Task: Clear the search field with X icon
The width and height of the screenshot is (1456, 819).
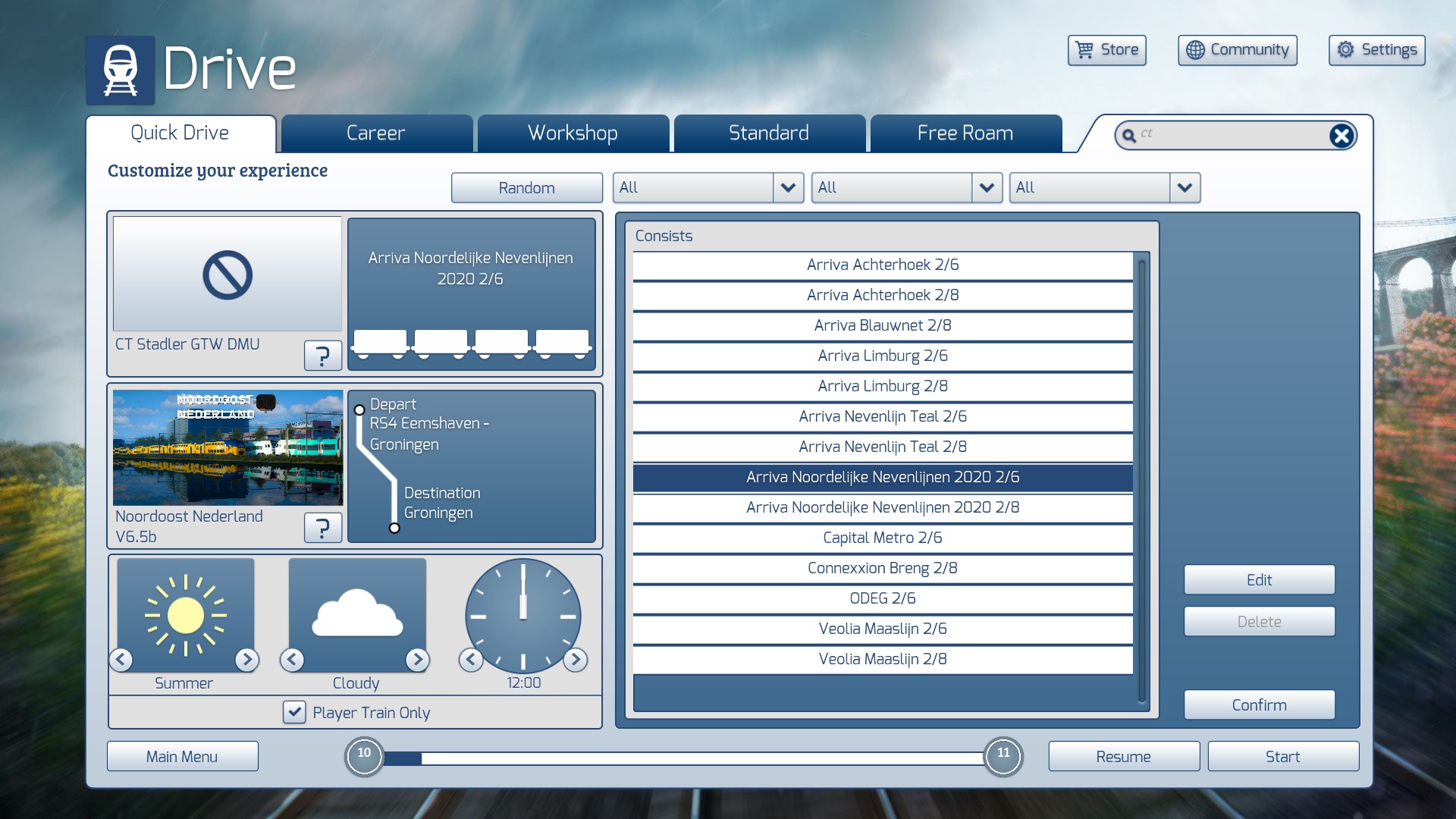Action: (x=1341, y=136)
